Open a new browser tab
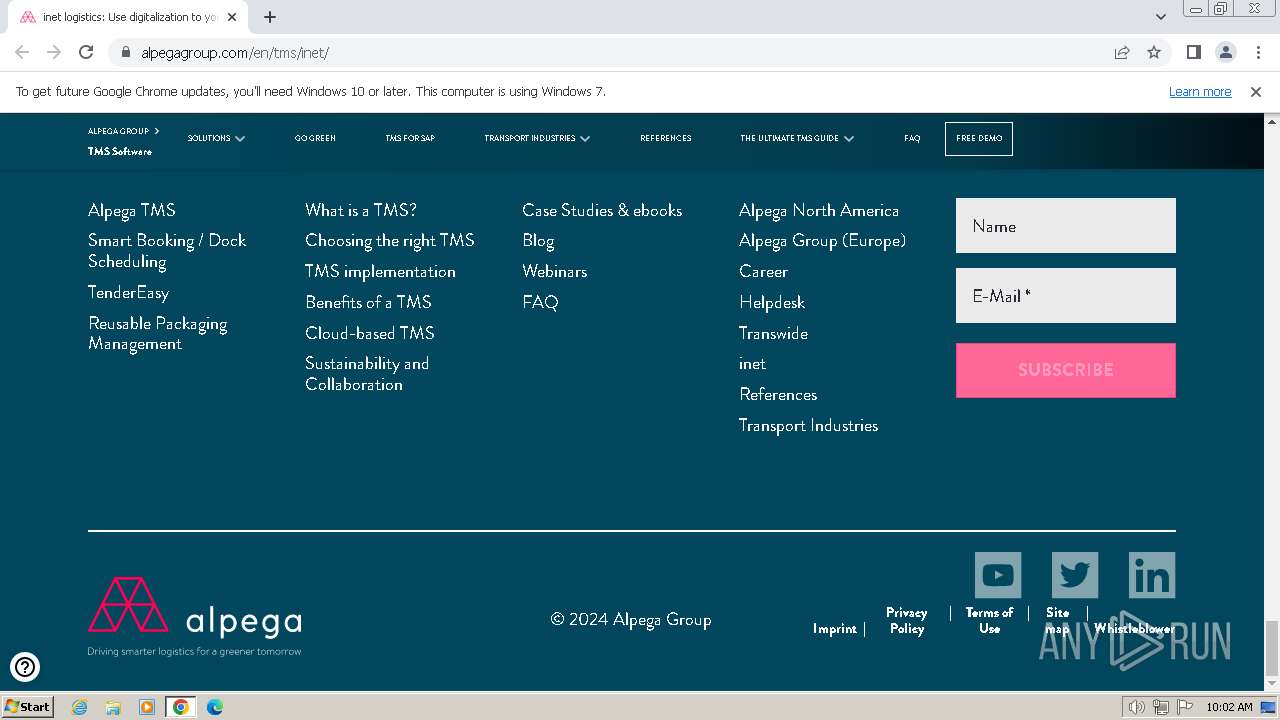The image size is (1280, 720). pyautogui.click(x=270, y=17)
